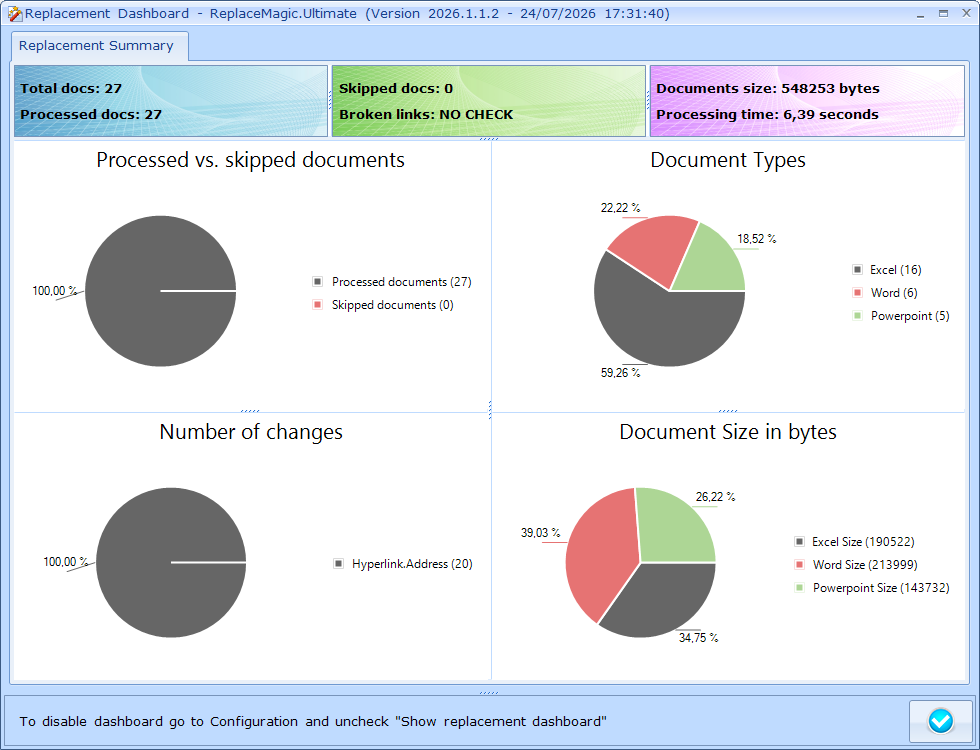Click the red Word slice in Document Size chart
Screen dimensions: 980x750
tap(600, 550)
